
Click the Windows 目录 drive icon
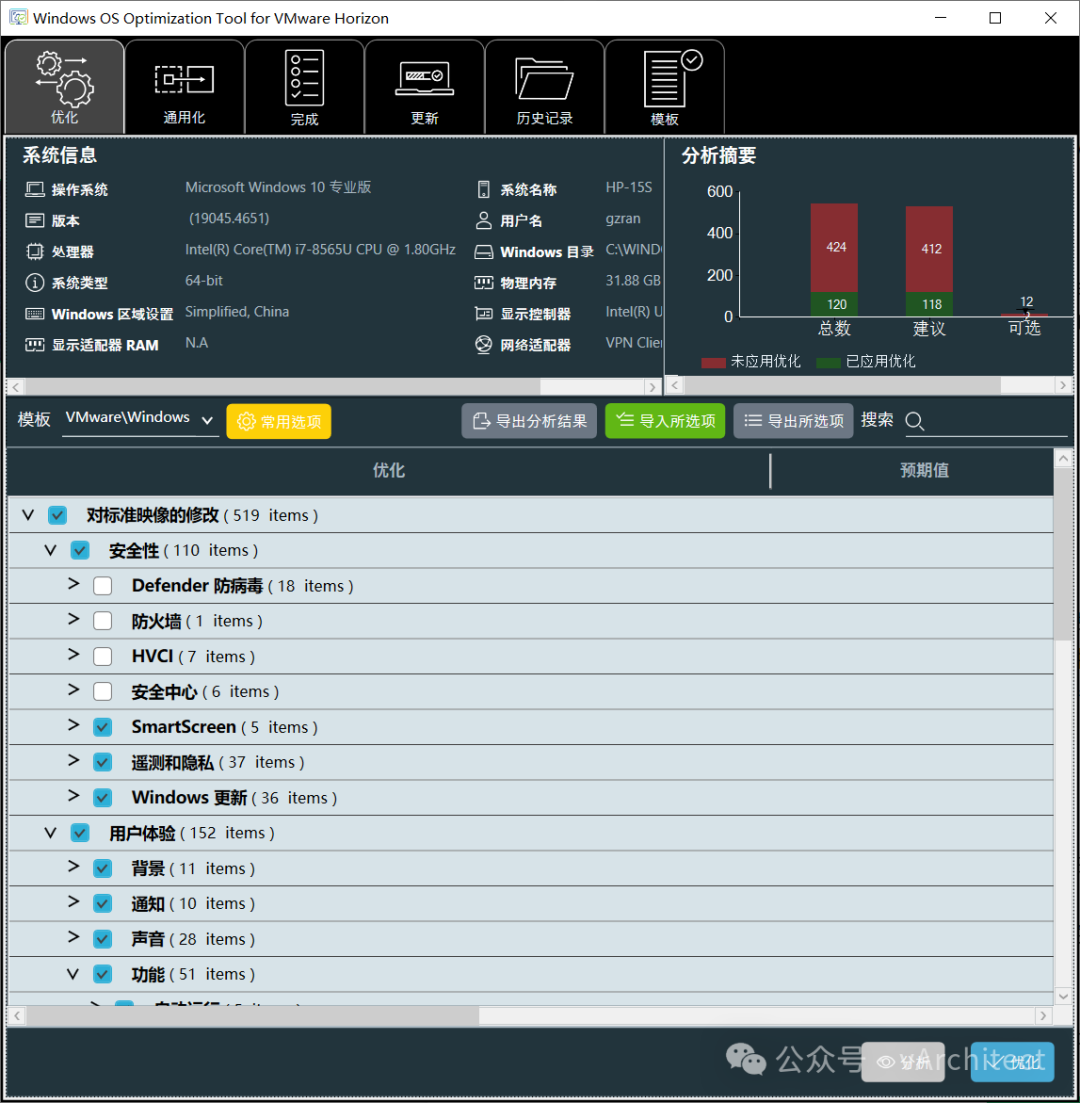(x=483, y=252)
